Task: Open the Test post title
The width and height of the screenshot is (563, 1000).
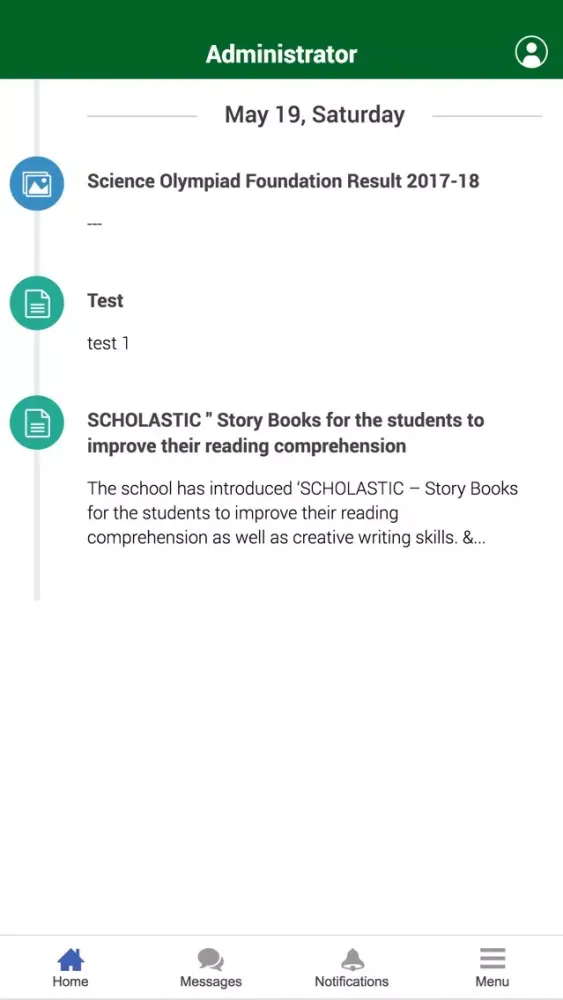Action: pyautogui.click(x=105, y=300)
